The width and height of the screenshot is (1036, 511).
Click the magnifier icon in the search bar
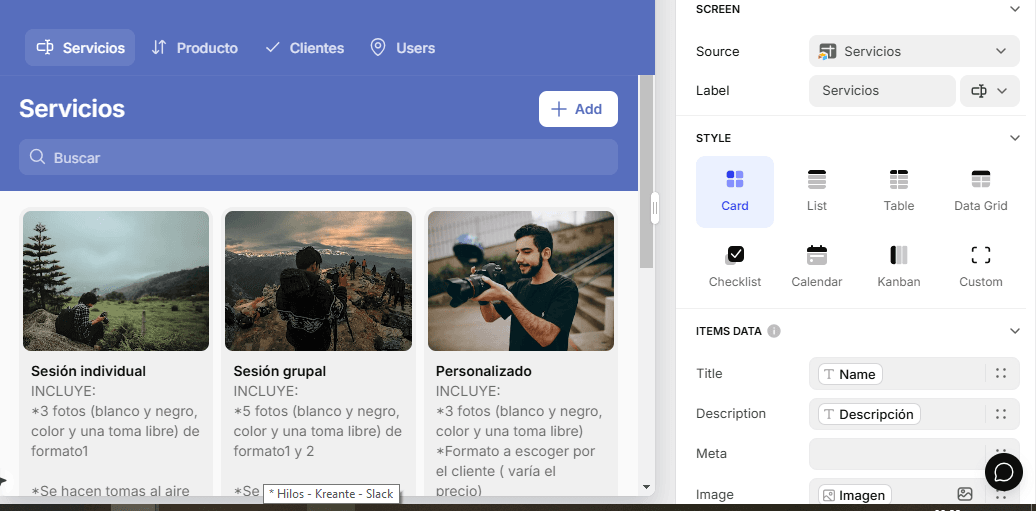(x=38, y=157)
